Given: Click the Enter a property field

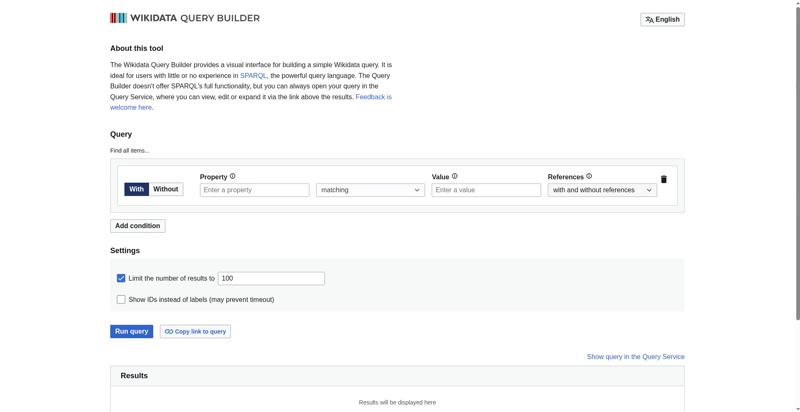Looking at the screenshot, I should pyautogui.click(x=255, y=190).
